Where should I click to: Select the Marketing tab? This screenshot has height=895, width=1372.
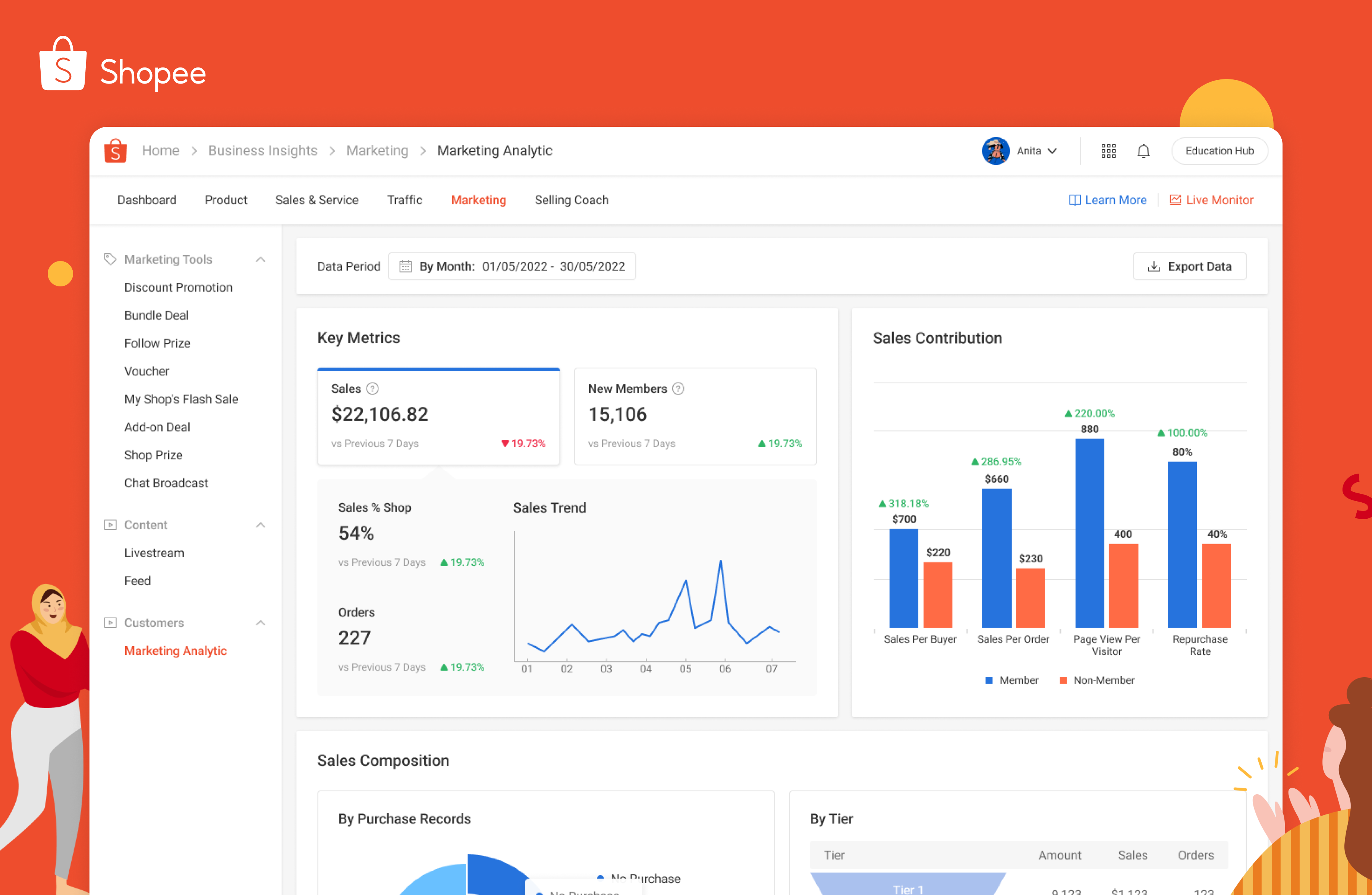click(x=478, y=200)
